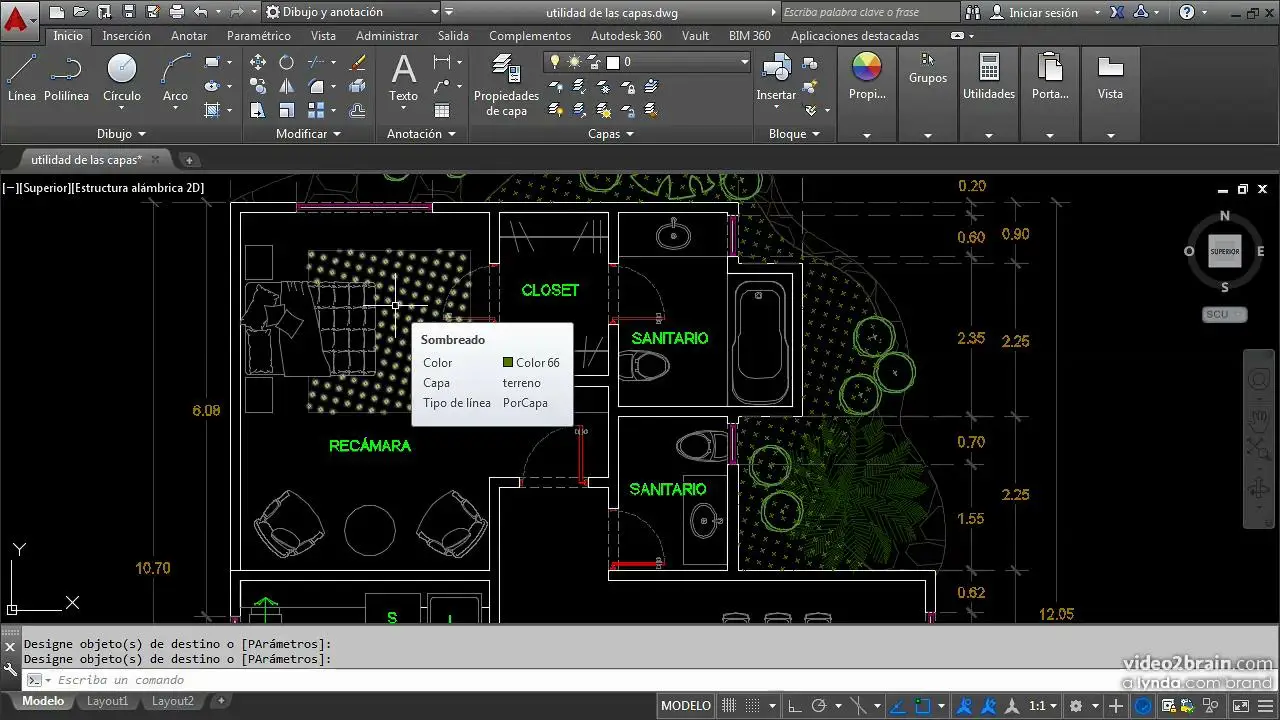The height and width of the screenshot is (720, 1280).
Task: Select the Arco tool
Action: click(x=175, y=78)
